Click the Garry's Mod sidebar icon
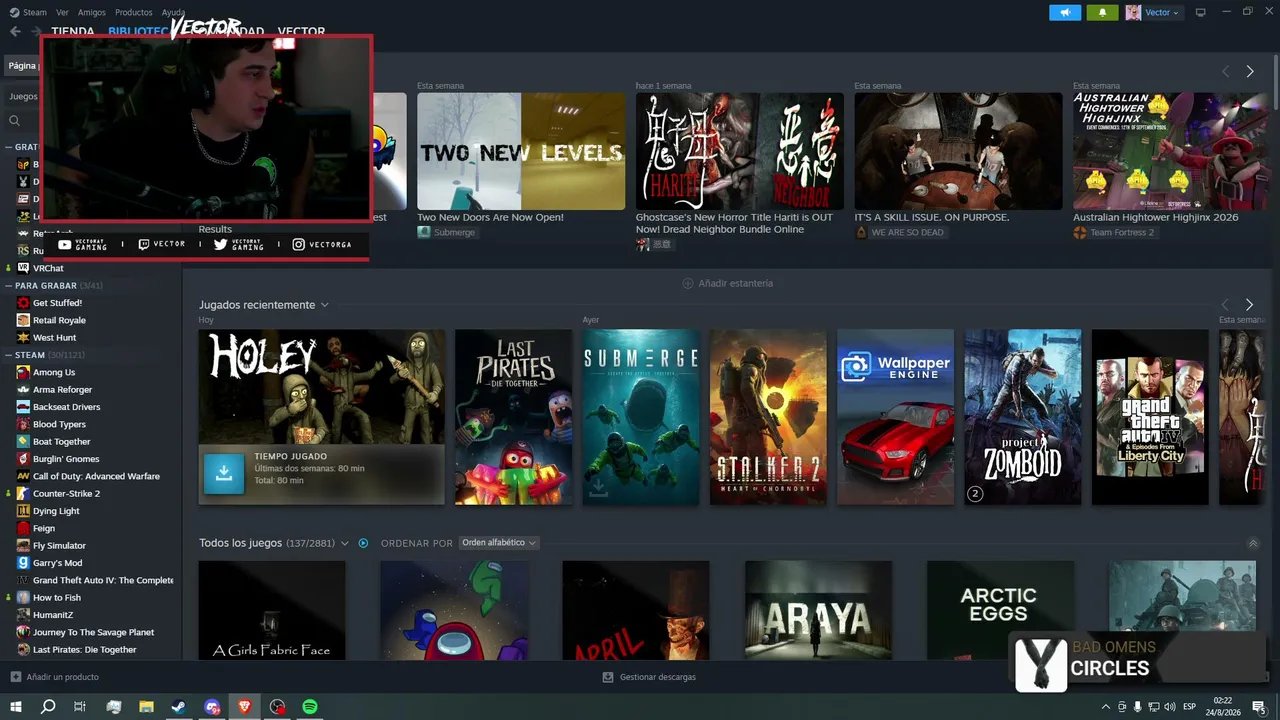Image resolution: width=1280 pixels, height=720 pixels. pos(23,563)
